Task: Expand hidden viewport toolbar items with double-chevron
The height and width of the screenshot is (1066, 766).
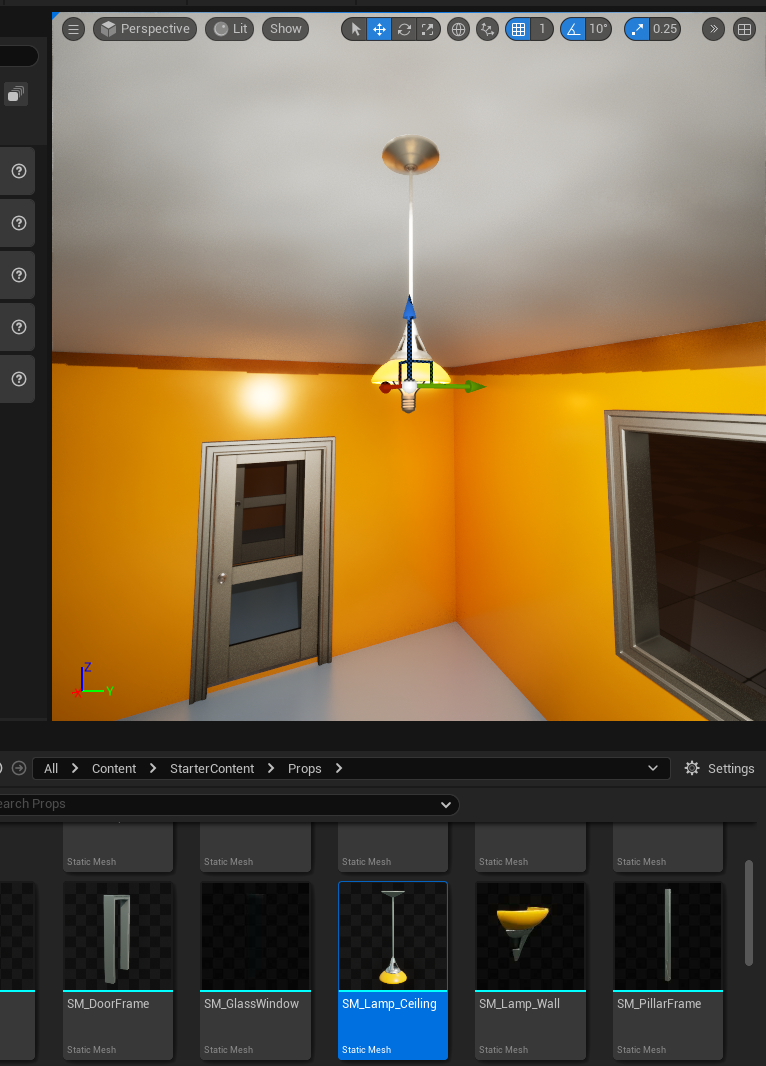Action: tap(713, 29)
